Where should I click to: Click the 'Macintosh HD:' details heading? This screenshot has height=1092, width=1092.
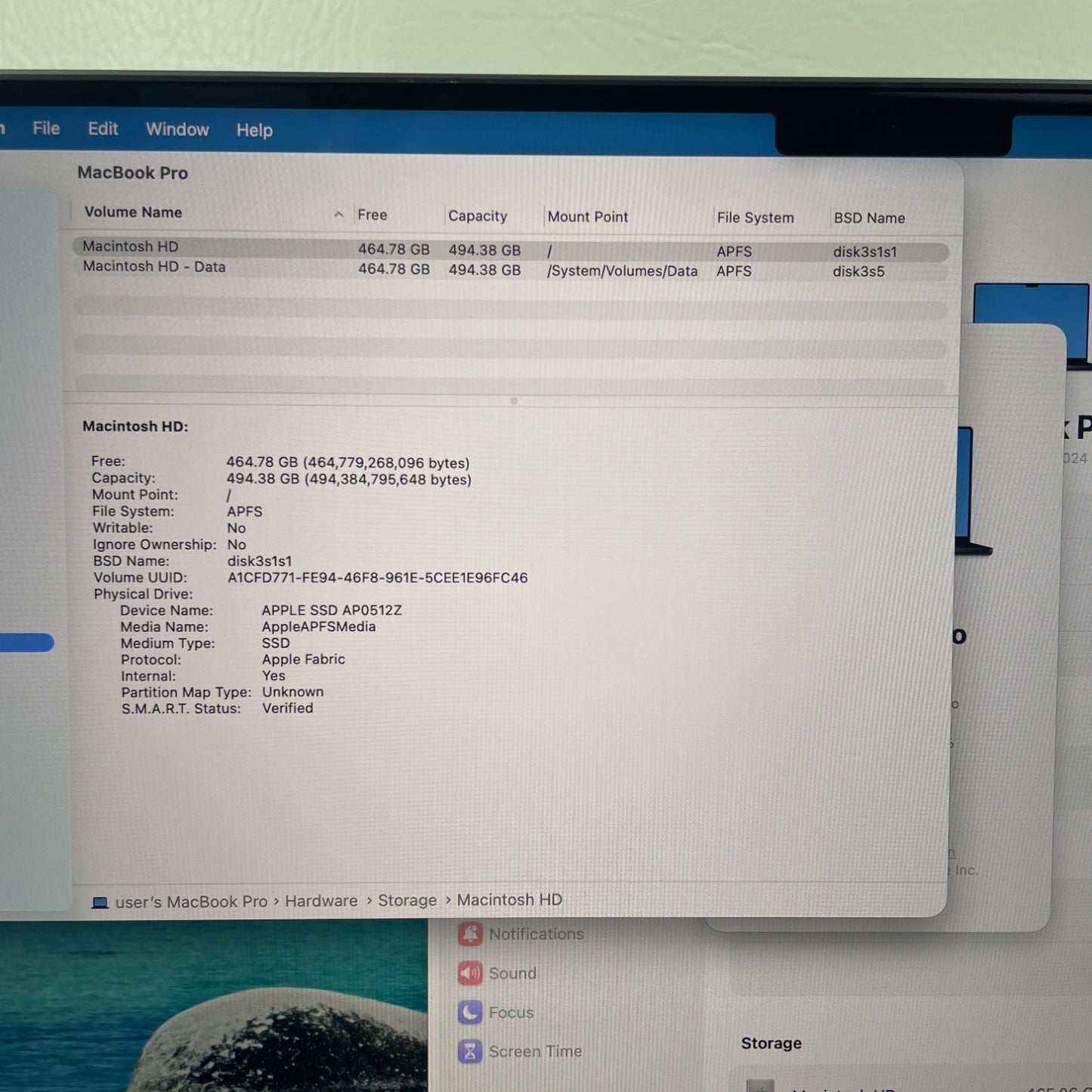coord(135,426)
